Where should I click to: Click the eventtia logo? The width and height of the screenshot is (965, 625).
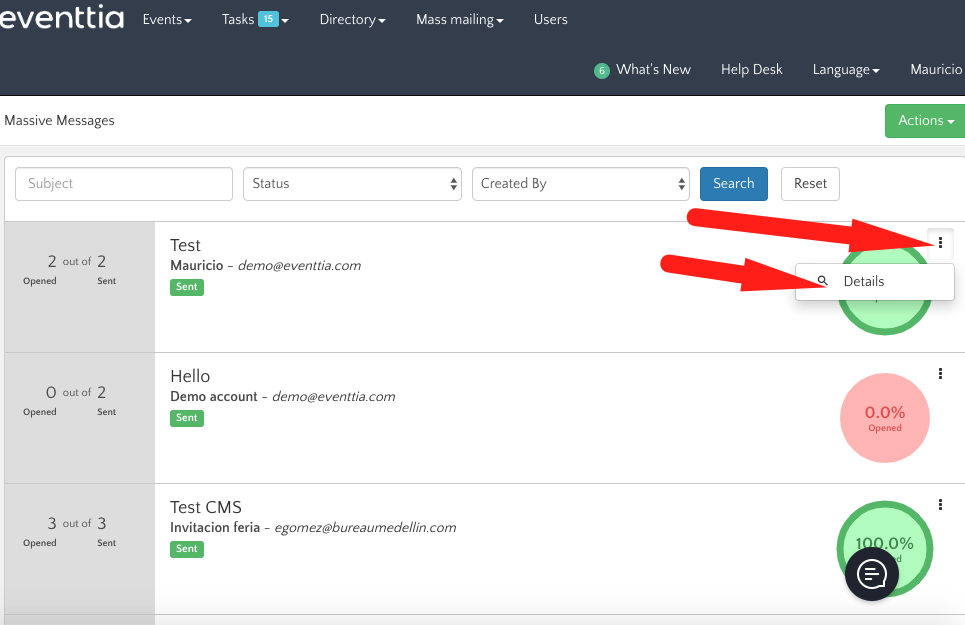point(62,20)
